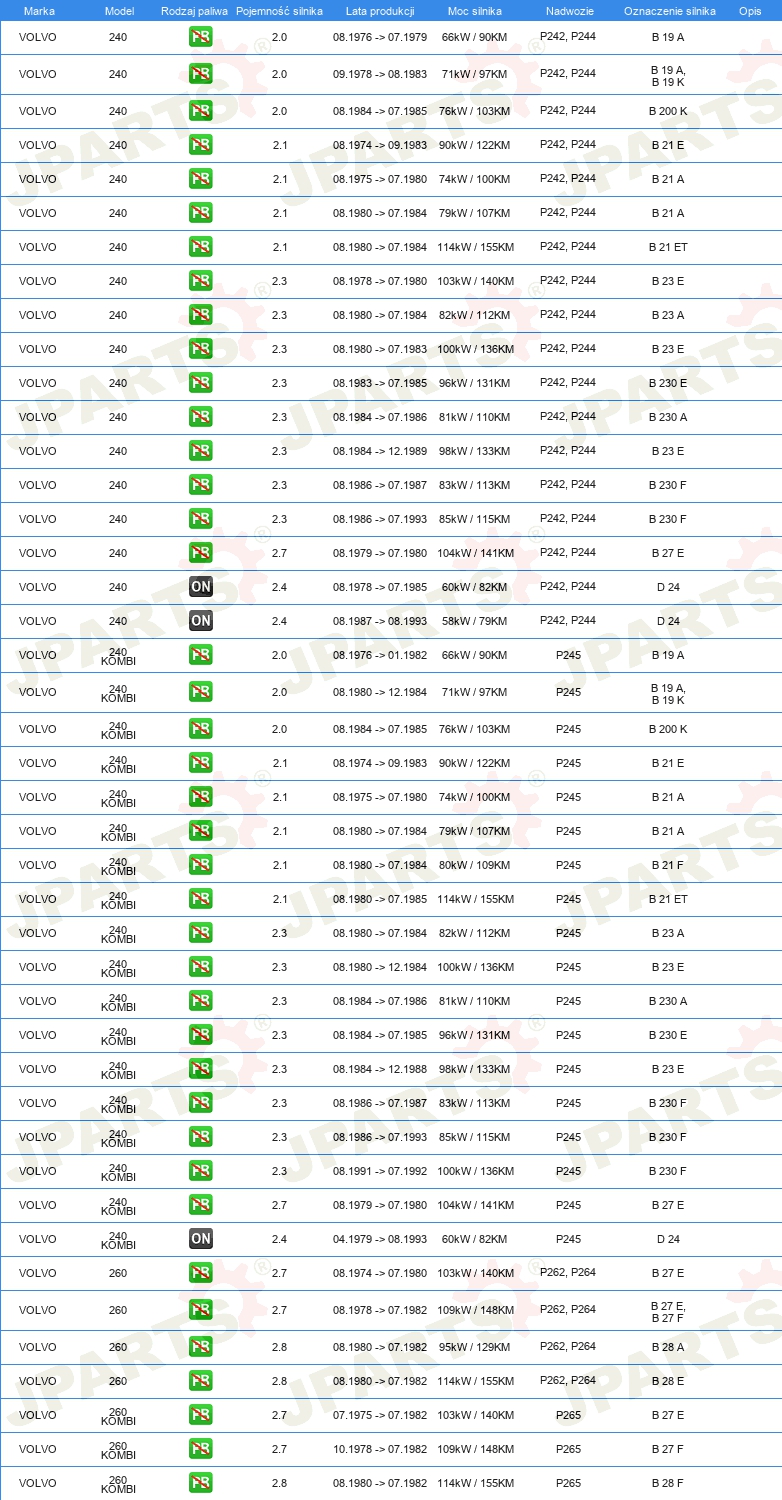Click the Moc silnika column header
The height and width of the screenshot is (1500, 782).
tap(475, 10)
